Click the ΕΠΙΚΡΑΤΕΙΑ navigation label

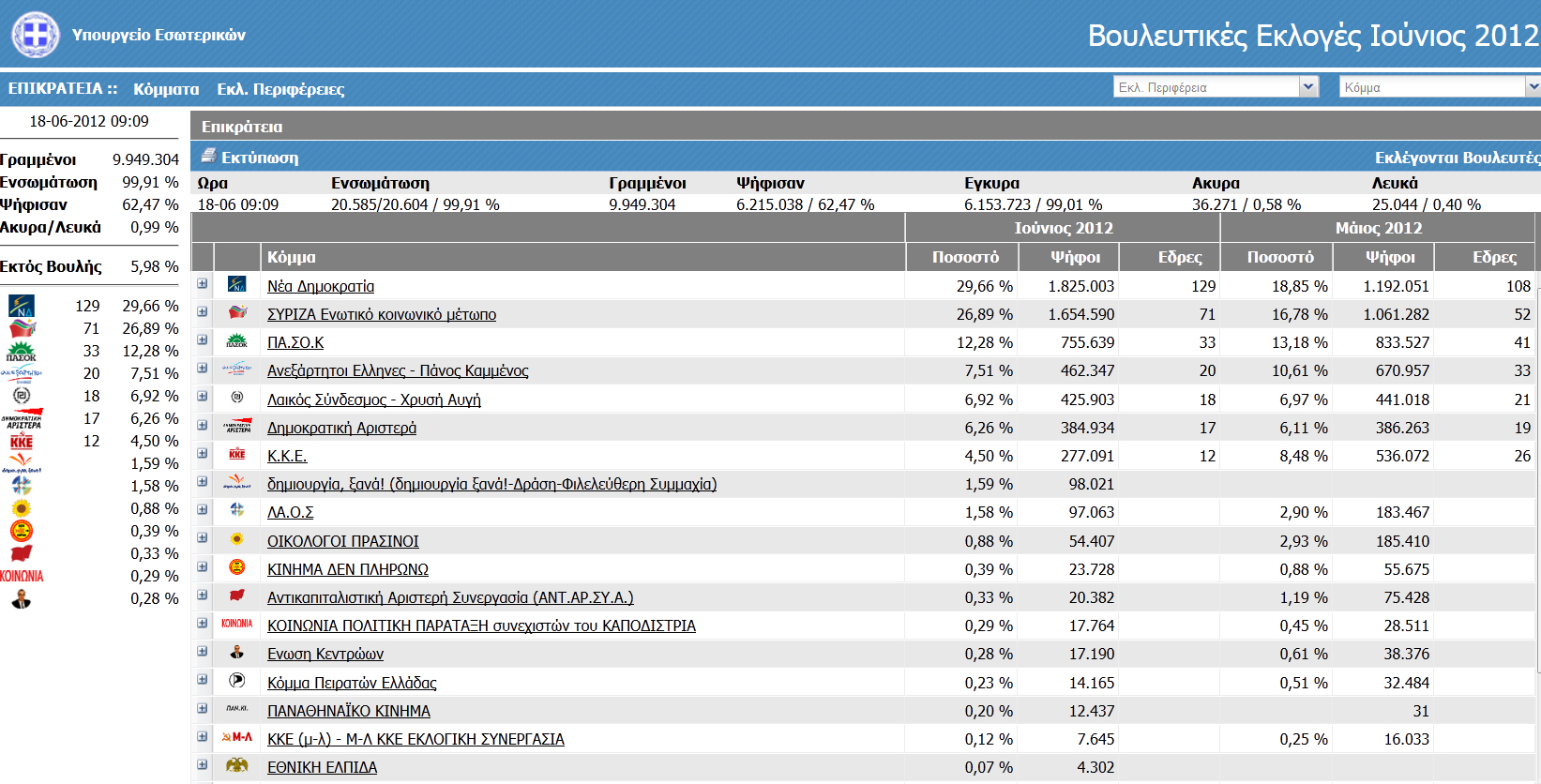[55, 88]
